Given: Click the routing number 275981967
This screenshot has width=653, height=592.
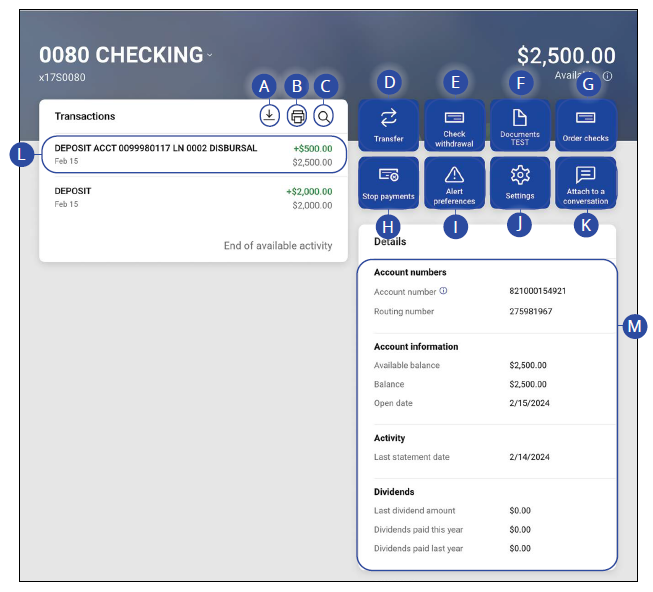Looking at the screenshot, I should click(x=530, y=311).
